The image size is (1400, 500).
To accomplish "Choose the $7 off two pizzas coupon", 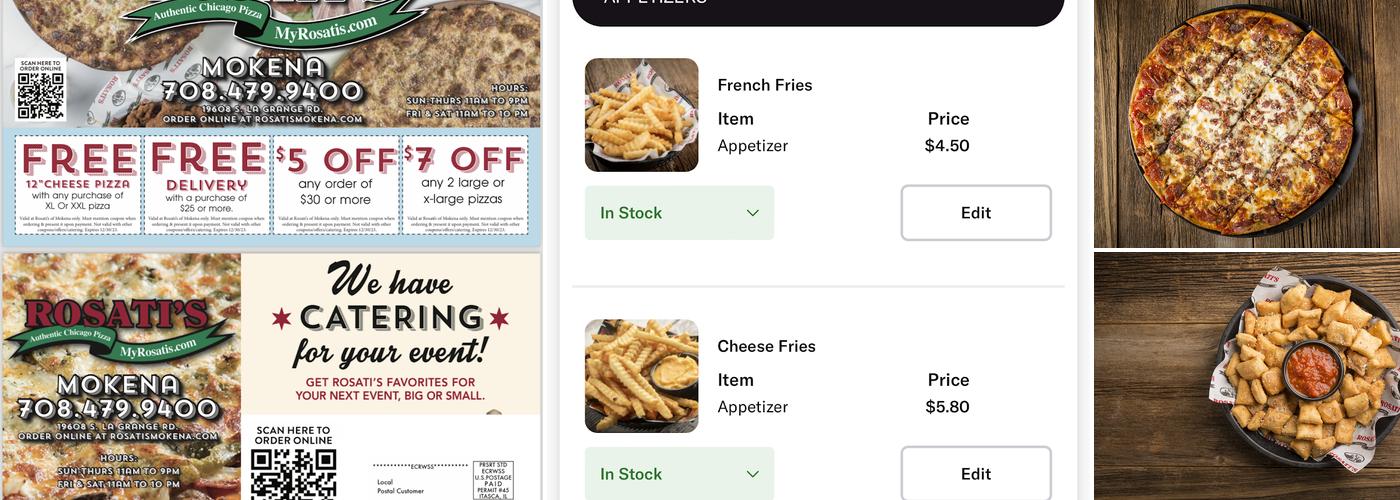I will pos(463,186).
